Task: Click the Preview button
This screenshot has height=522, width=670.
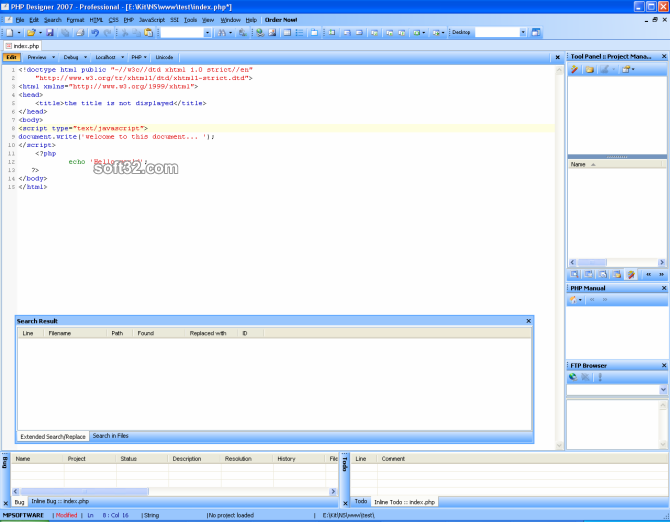Action: (x=37, y=57)
